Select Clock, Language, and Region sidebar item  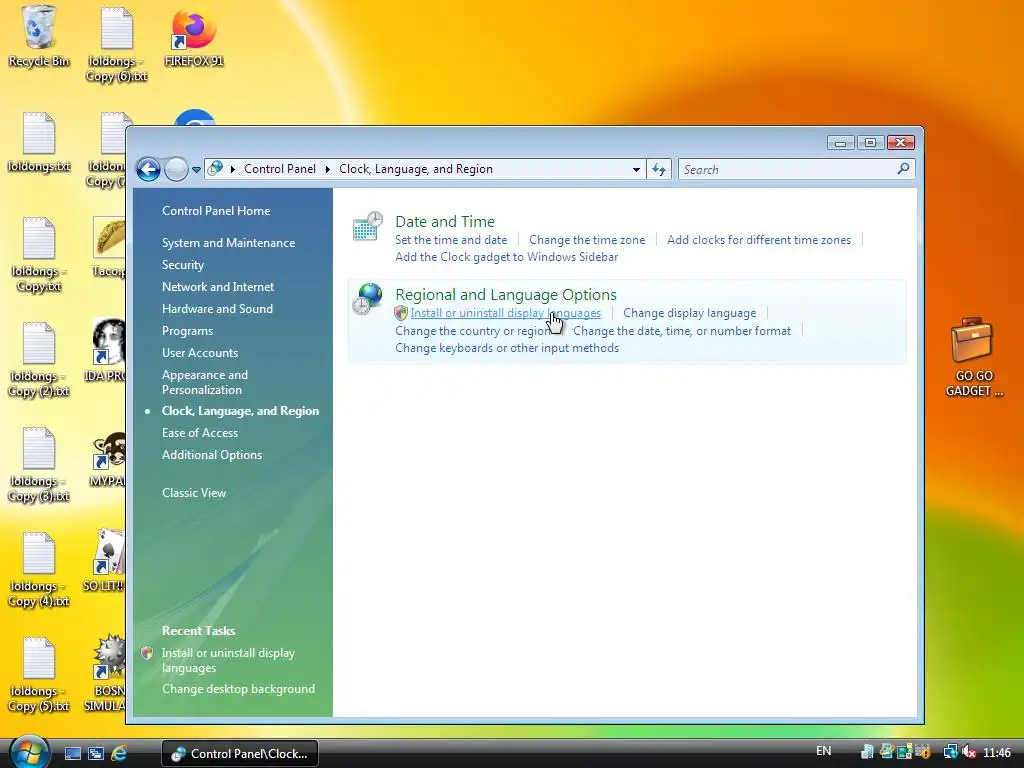(x=240, y=411)
